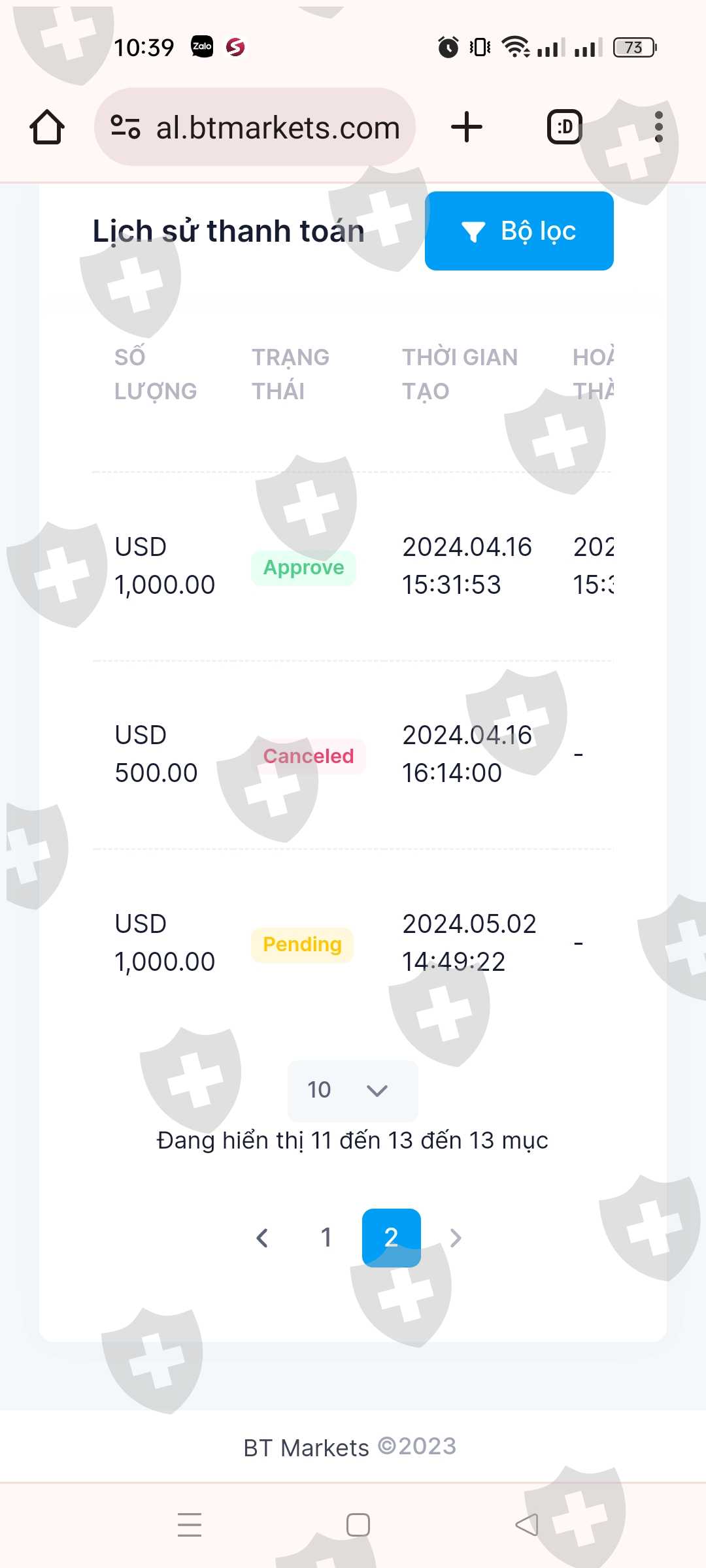Open a new tab with plus icon
The width and height of the screenshot is (706, 1568).
[467, 127]
